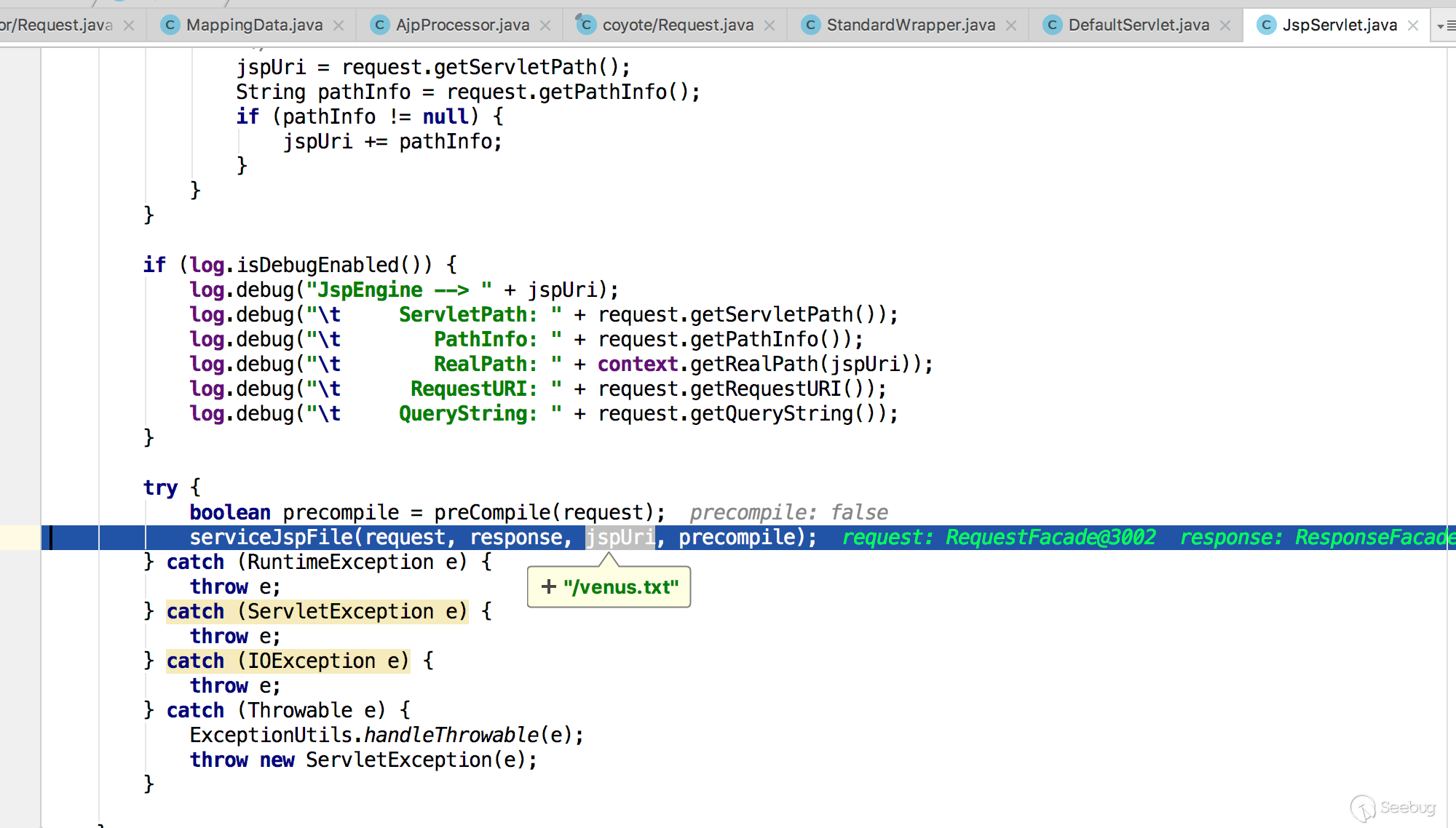Click the gutter beside the serviceJspFile line
Viewport: 1456px width, 828px height.
20,538
